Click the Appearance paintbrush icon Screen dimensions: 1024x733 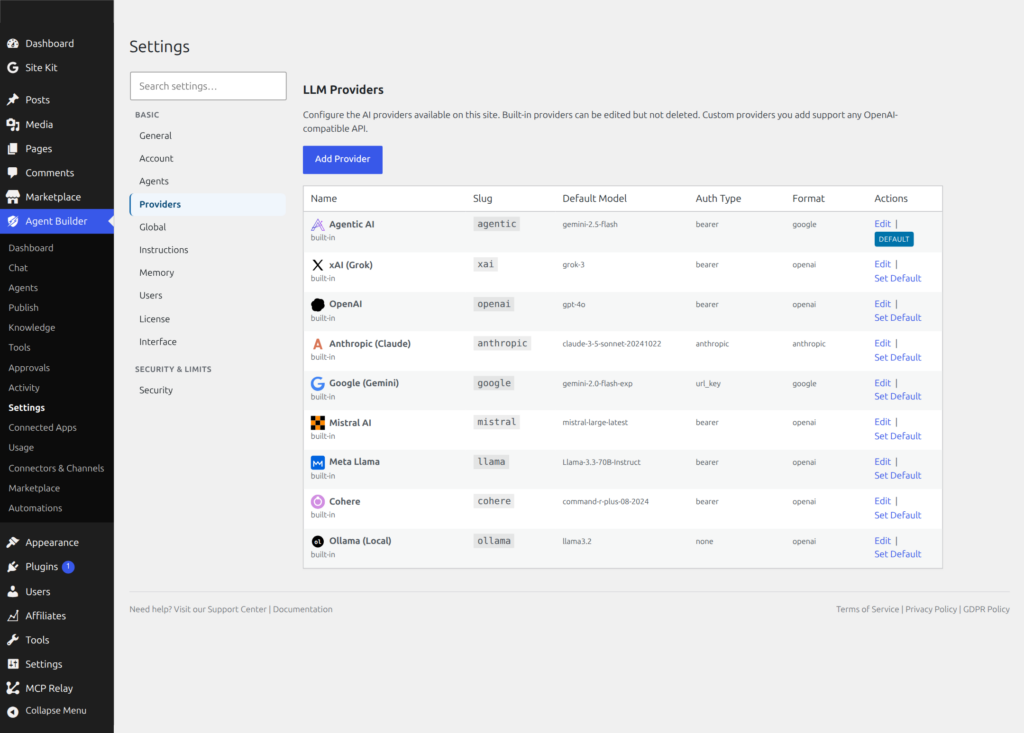click(13, 542)
